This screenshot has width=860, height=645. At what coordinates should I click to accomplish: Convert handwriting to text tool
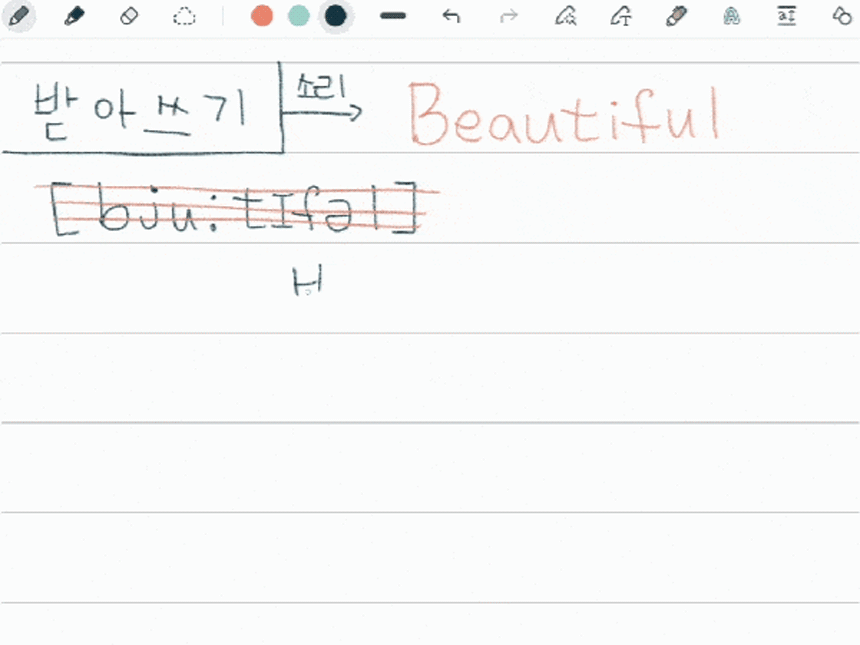(622, 16)
